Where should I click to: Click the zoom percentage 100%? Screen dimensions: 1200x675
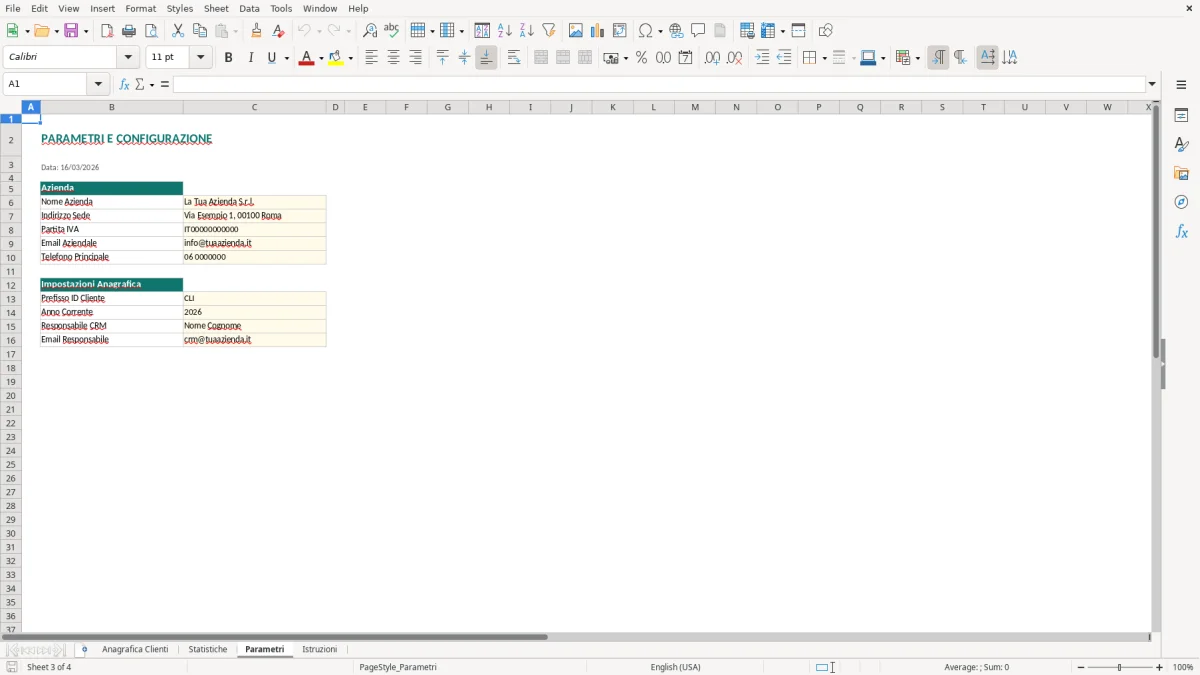pyautogui.click(x=1183, y=667)
